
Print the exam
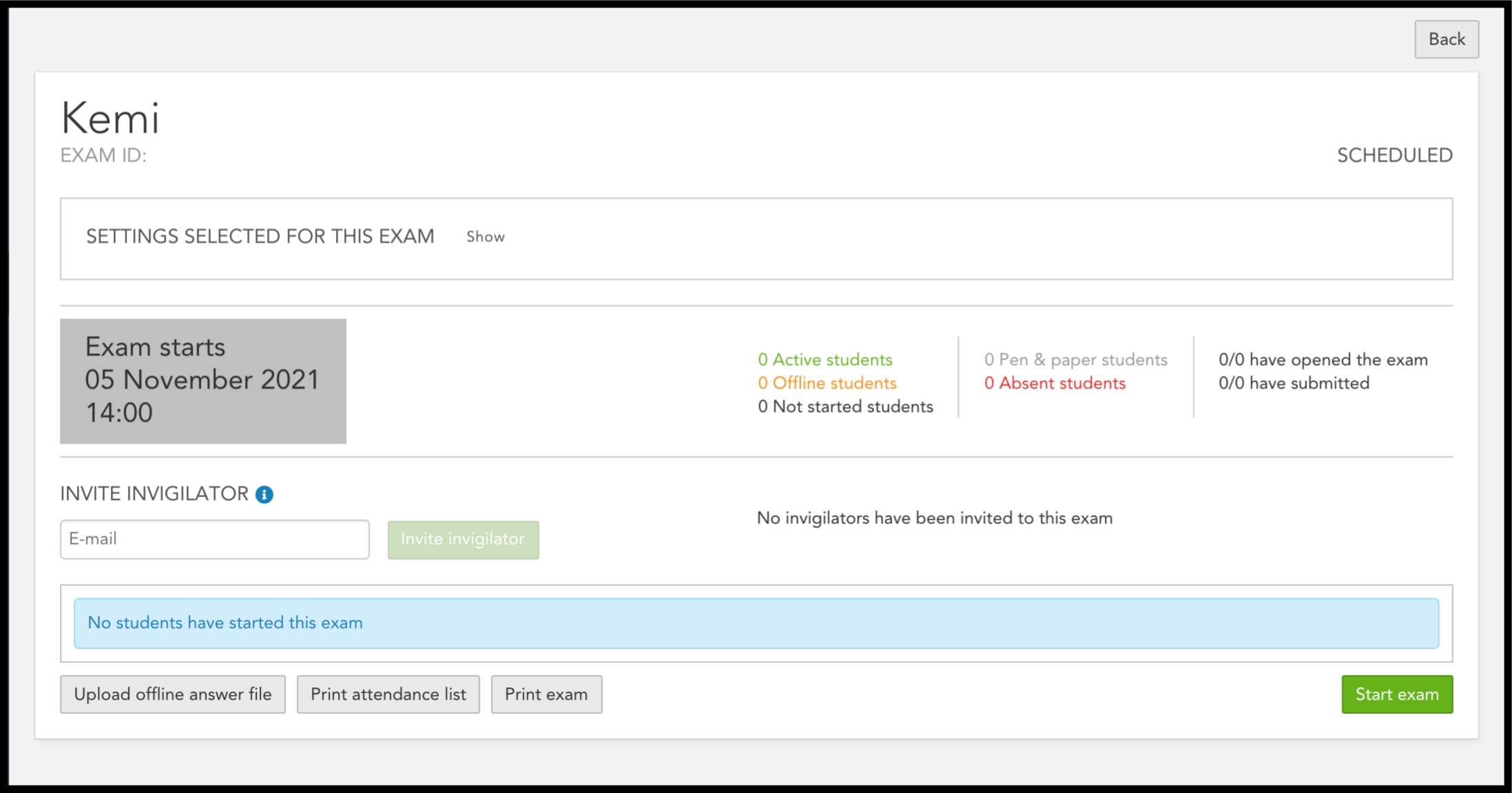[x=546, y=694]
